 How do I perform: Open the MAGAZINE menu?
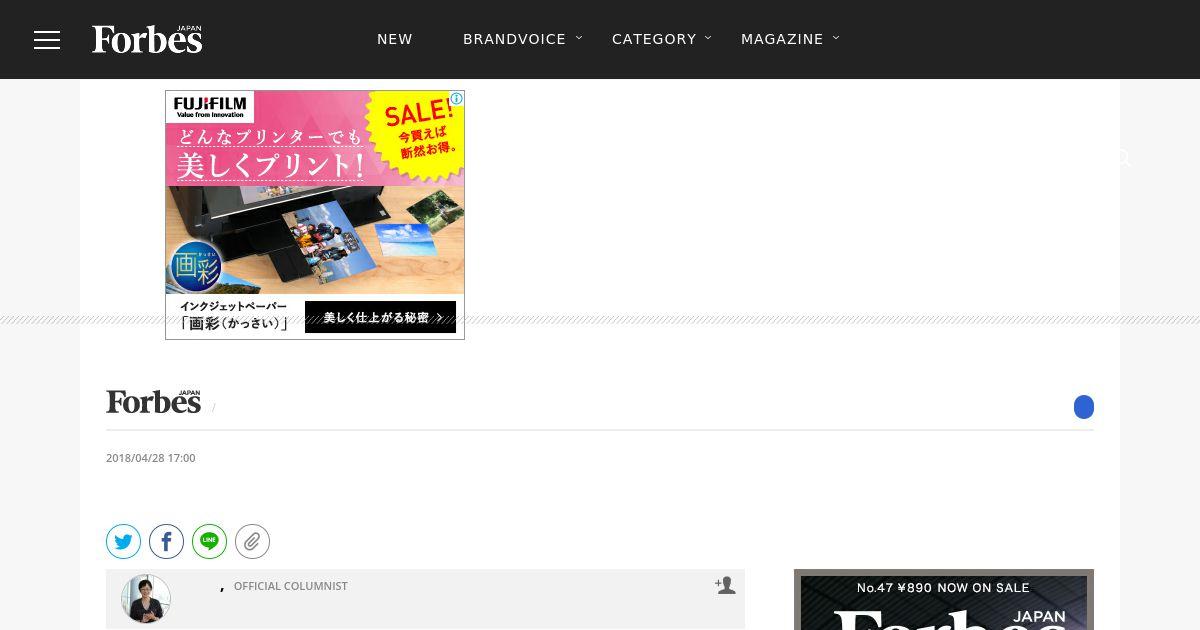(782, 39)
